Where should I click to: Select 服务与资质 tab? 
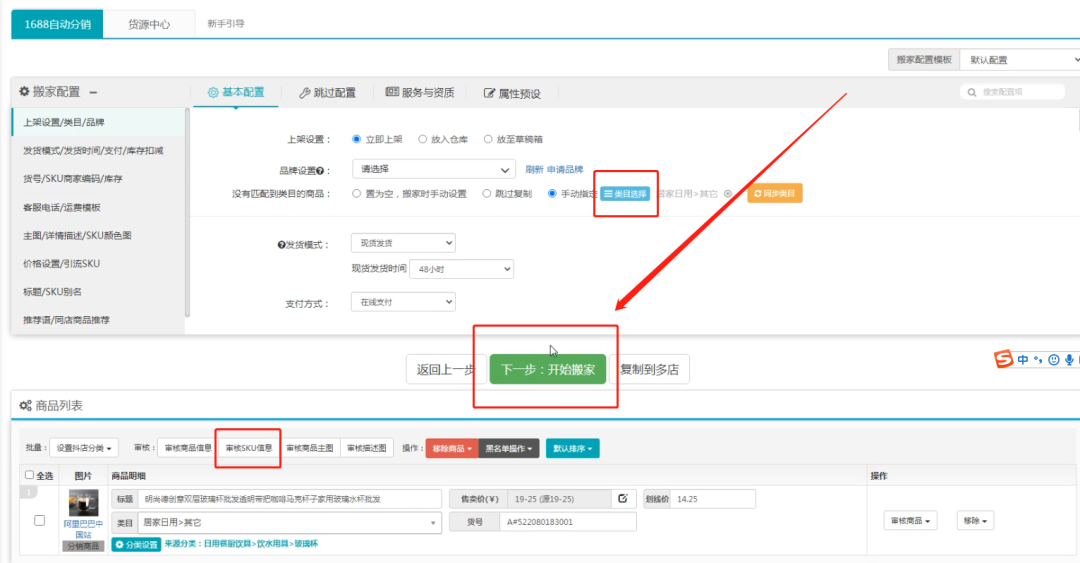coord(420,92)
